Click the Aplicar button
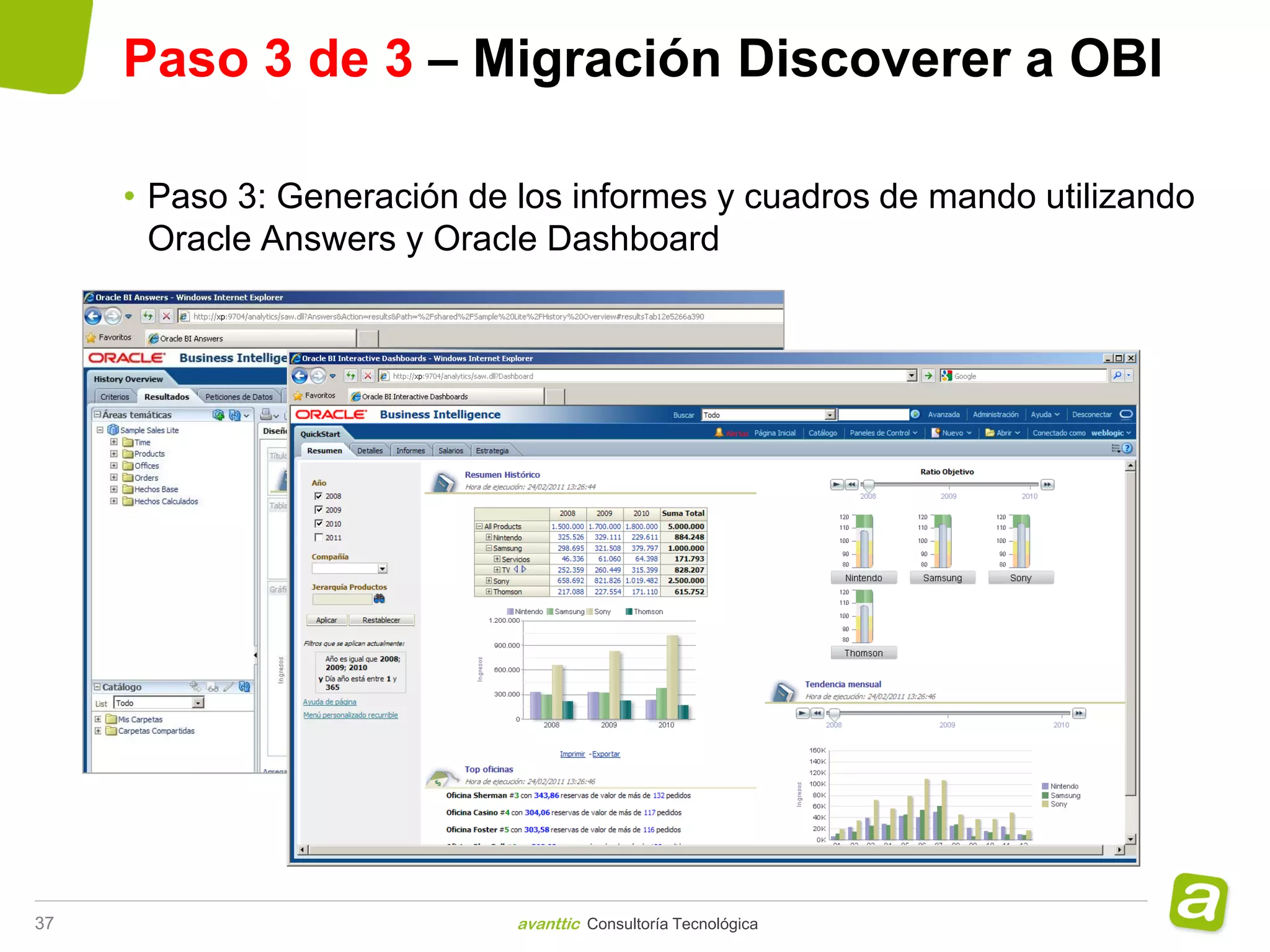This screenshot has width=1270, height=952. [326, 620]
